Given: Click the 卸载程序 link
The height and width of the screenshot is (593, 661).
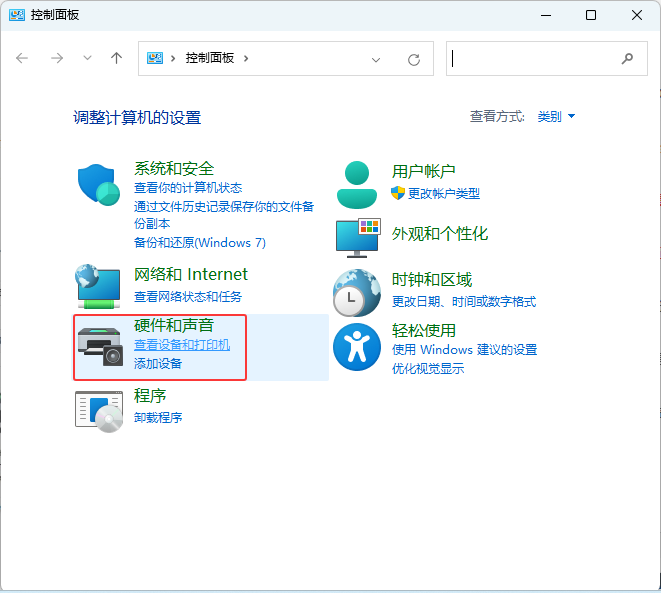Looking at the screenshot, I should pyautogui.click(x=158, y=417).
